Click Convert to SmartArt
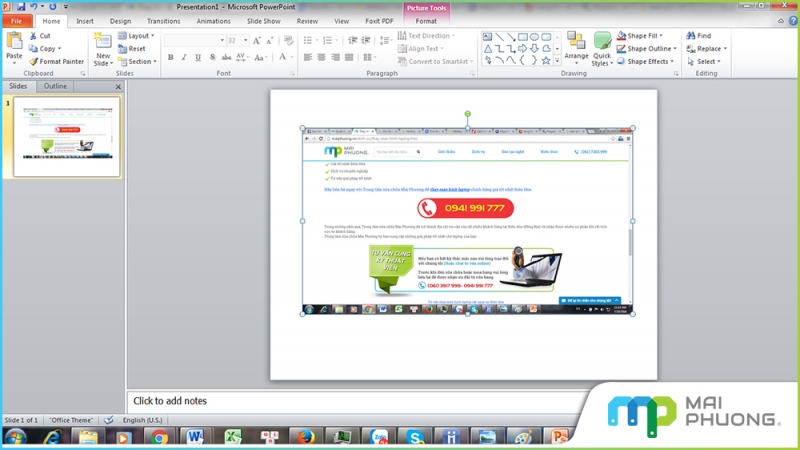This screenshot has width=800, height=450. (x=435, y=61)
